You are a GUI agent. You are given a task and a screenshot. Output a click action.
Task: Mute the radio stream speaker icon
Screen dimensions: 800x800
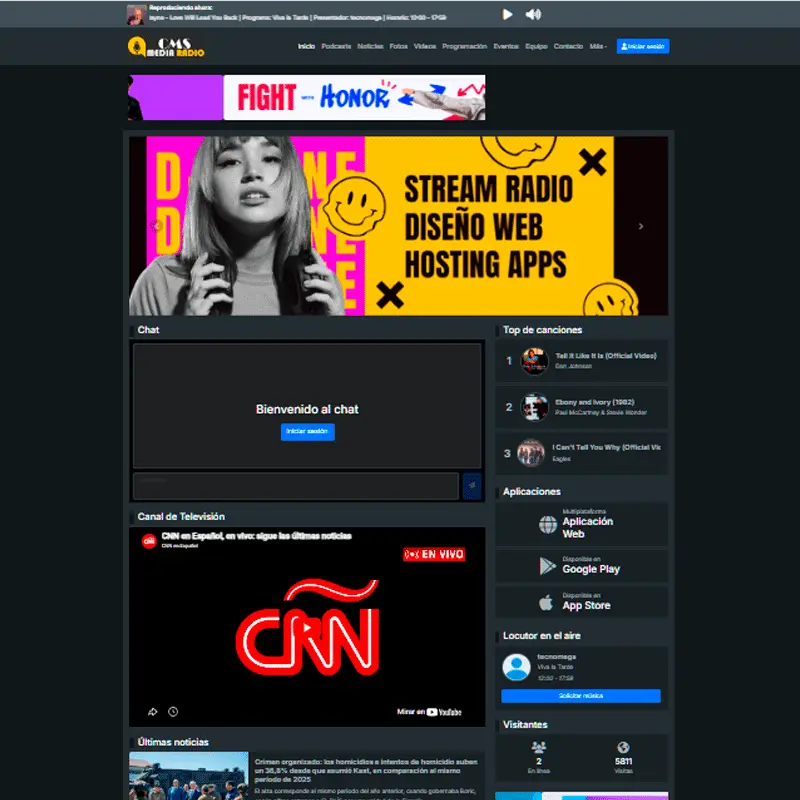point(533,14)
